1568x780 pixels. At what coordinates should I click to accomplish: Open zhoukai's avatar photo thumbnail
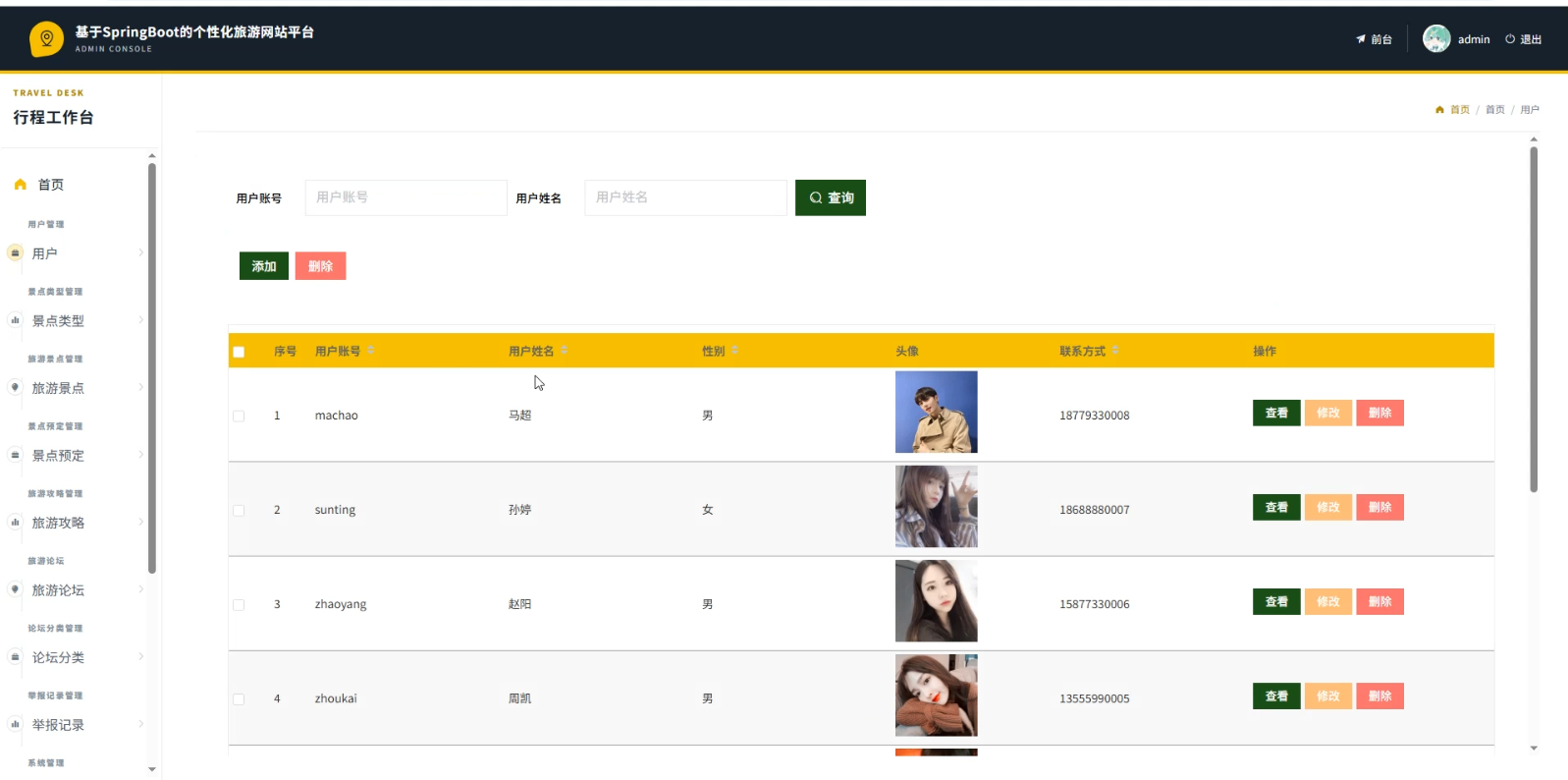pos(937,695)
